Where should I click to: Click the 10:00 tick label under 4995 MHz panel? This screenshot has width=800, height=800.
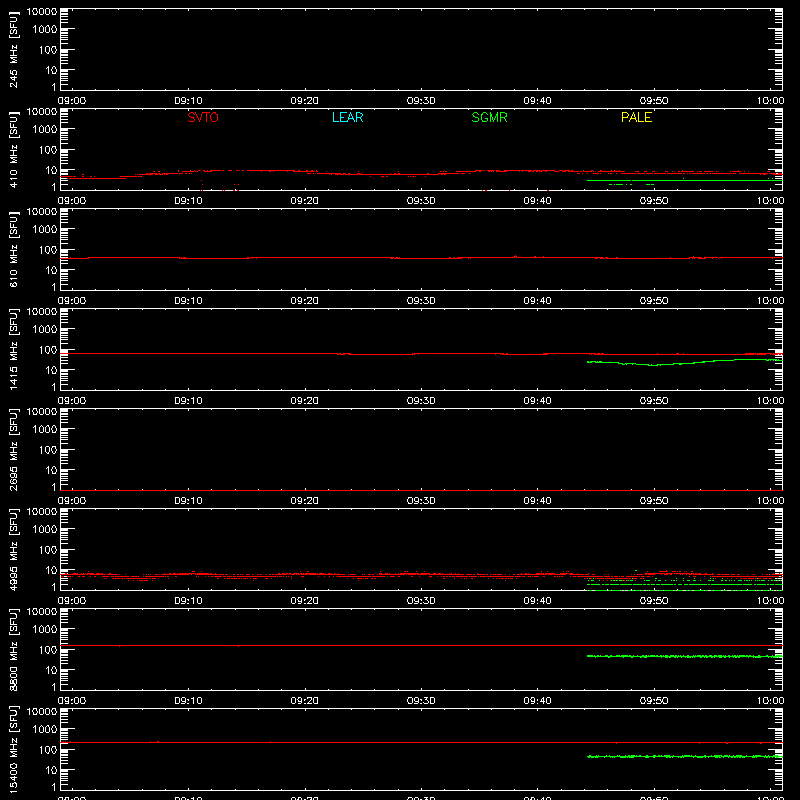[770, 601]
